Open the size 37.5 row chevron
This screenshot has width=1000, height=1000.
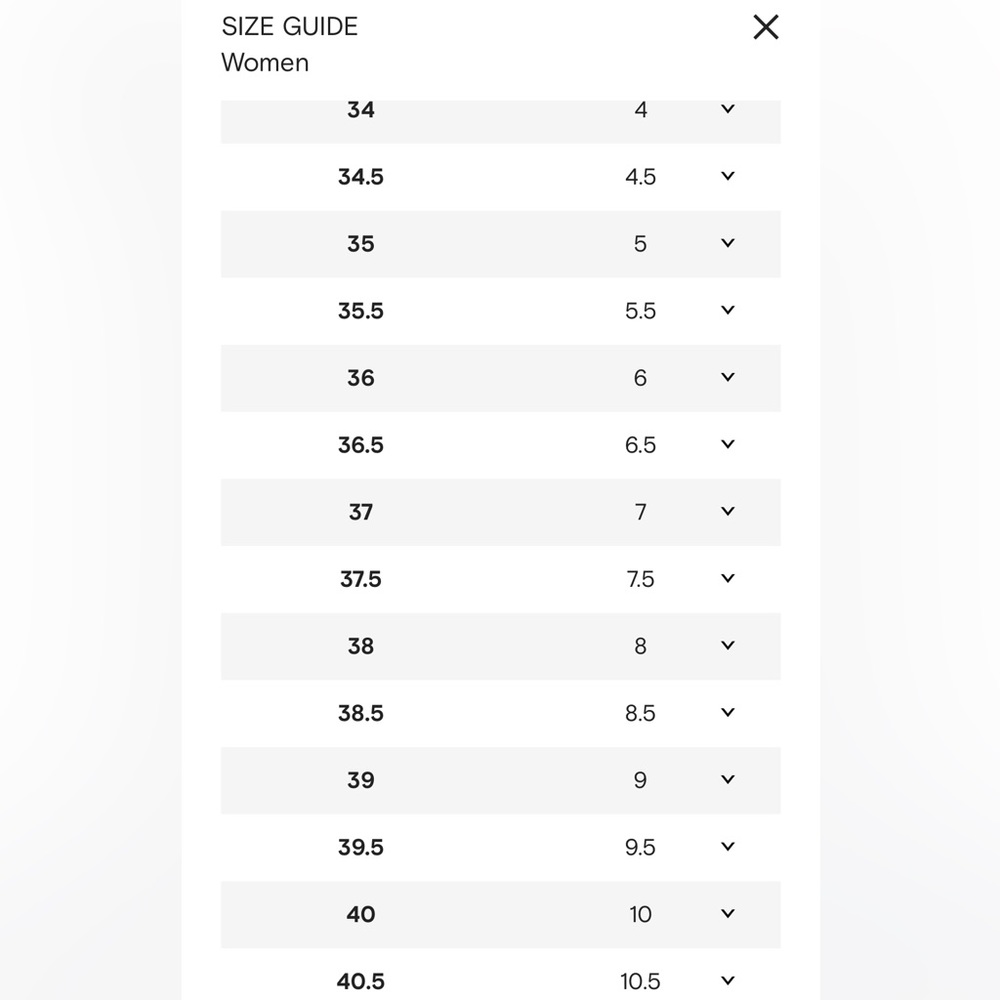coord(728,578)
